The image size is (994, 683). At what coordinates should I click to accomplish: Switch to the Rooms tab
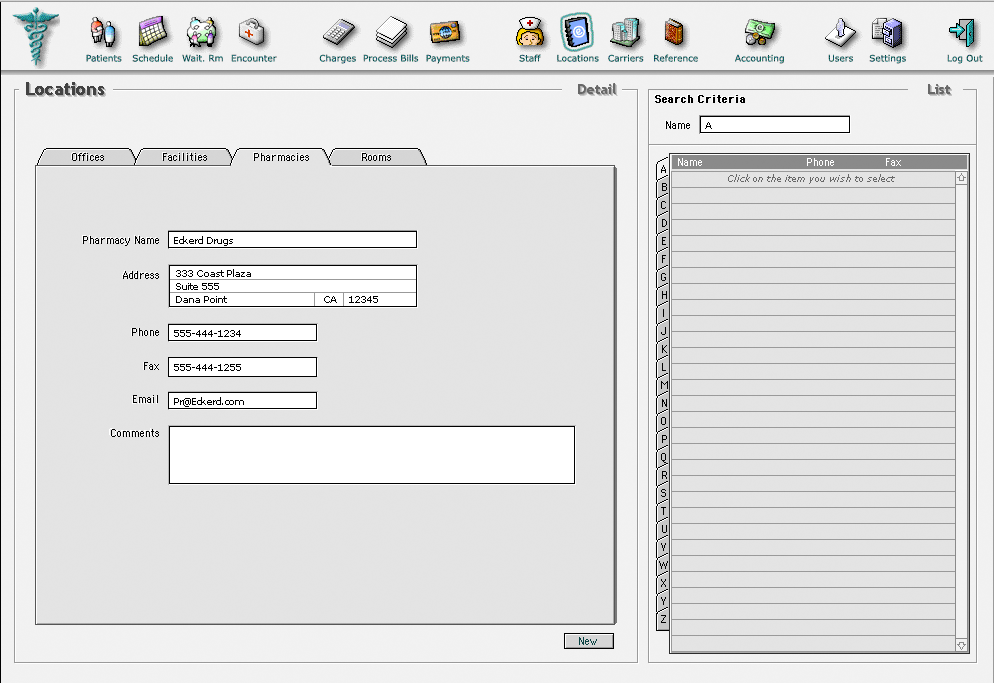(377, 157)
